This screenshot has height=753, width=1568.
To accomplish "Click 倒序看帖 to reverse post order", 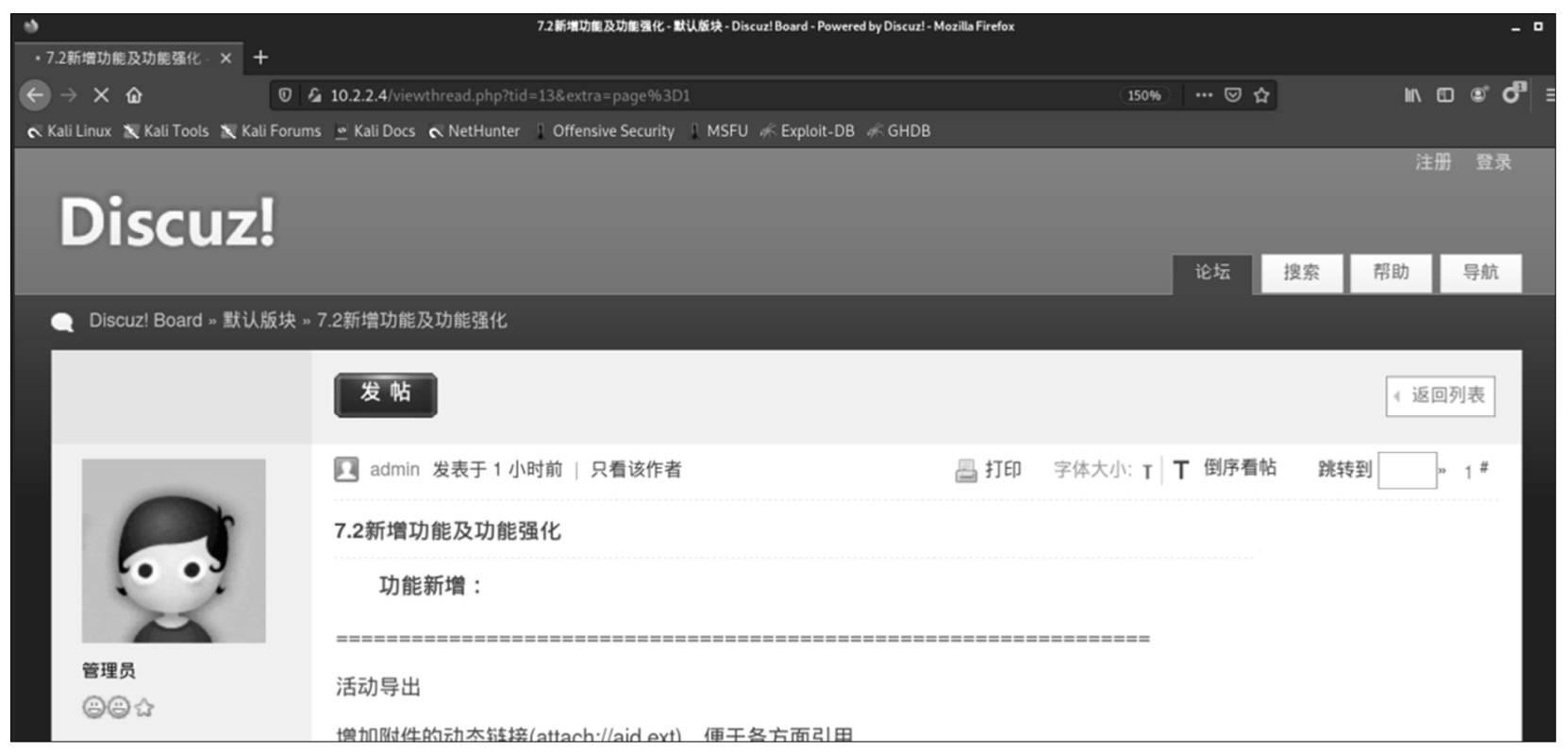I will [x=1240, y=468].
